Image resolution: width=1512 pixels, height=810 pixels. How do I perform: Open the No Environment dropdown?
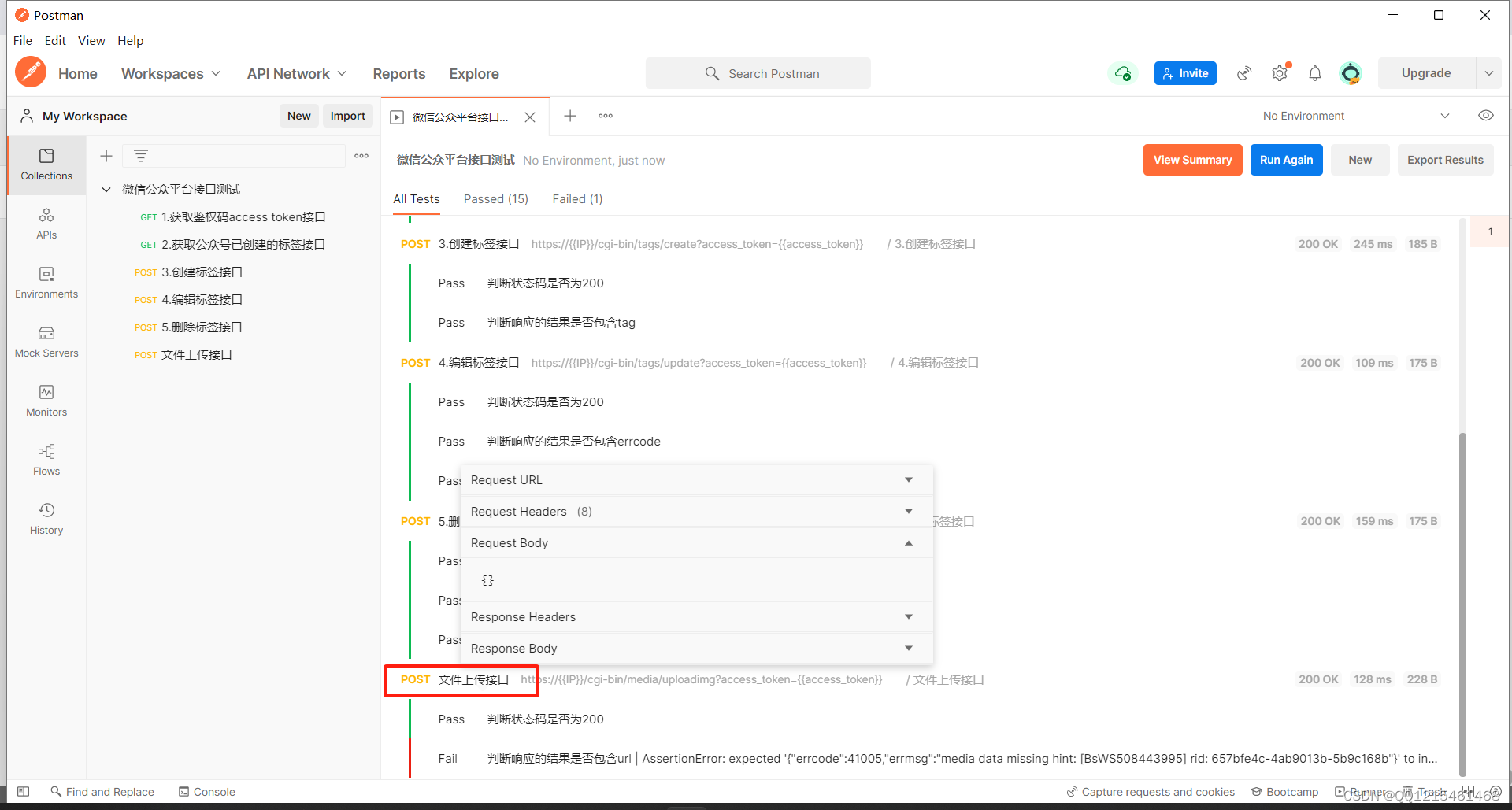point(1356,116)
